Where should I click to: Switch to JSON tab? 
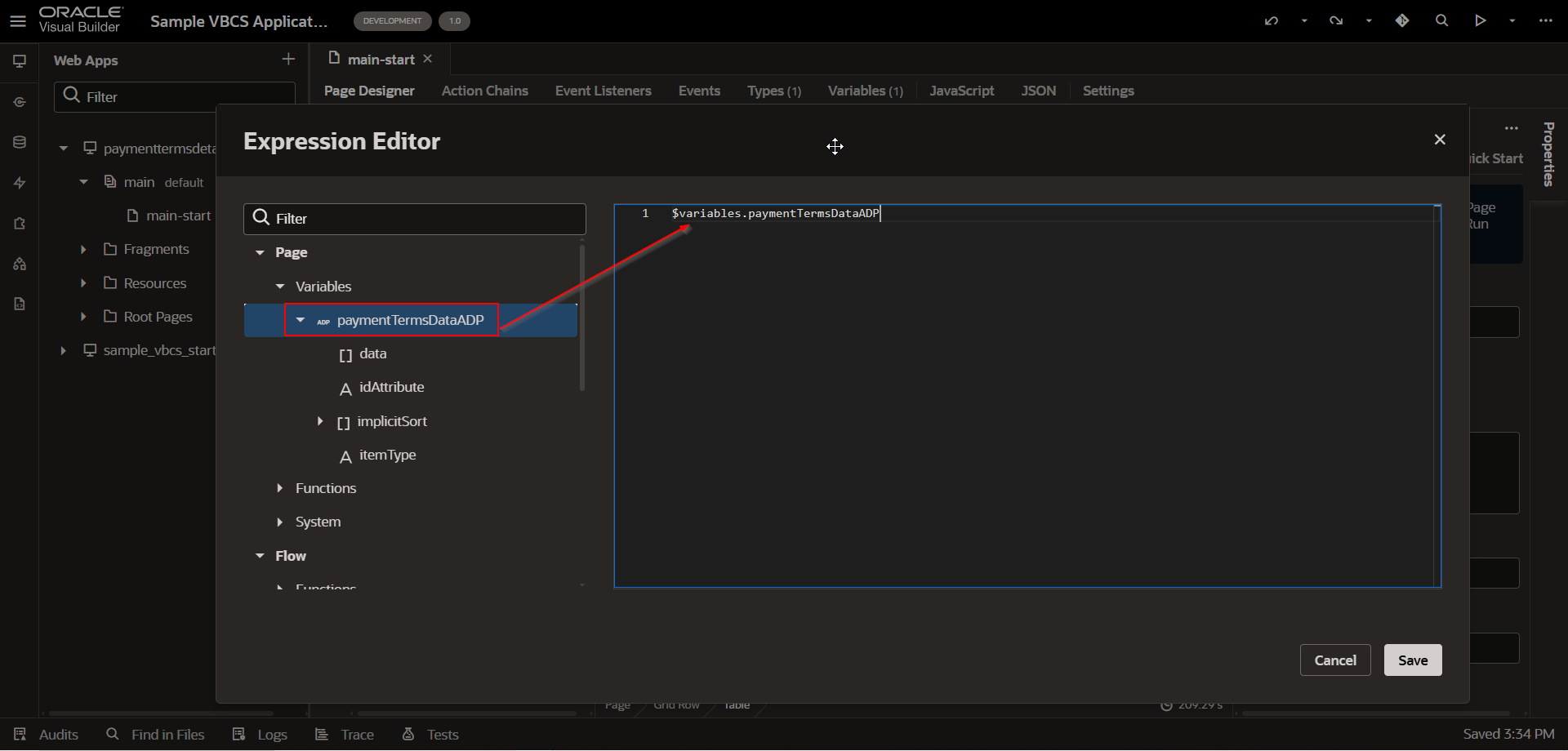click(1039, 91)
